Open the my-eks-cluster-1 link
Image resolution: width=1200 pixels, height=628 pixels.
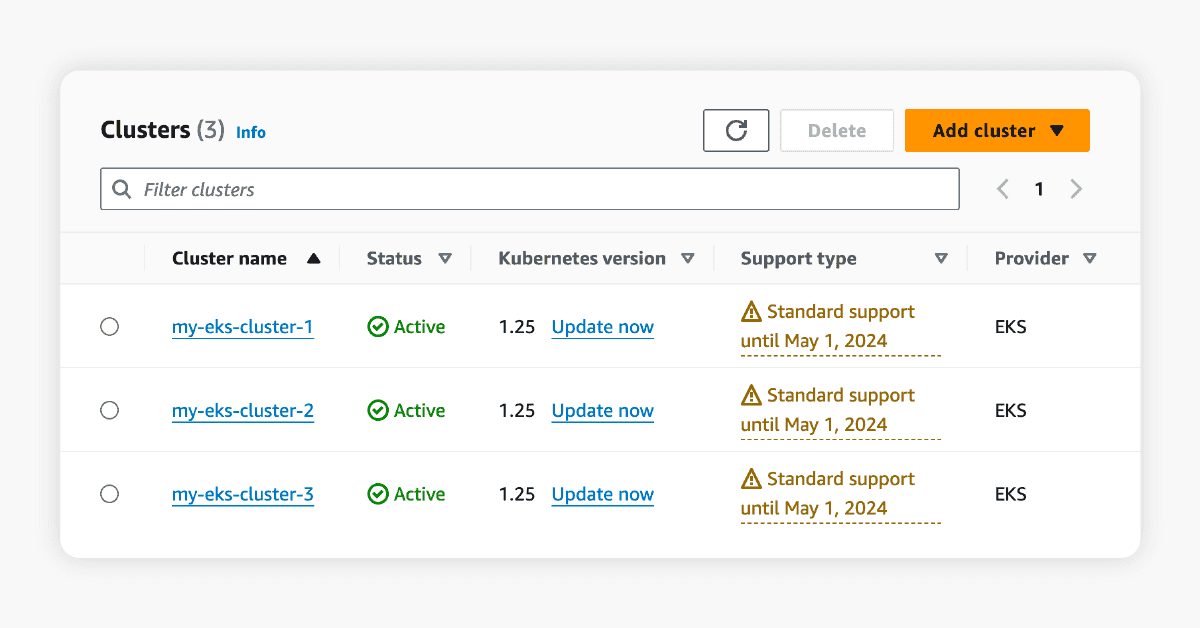click(243, 327)
